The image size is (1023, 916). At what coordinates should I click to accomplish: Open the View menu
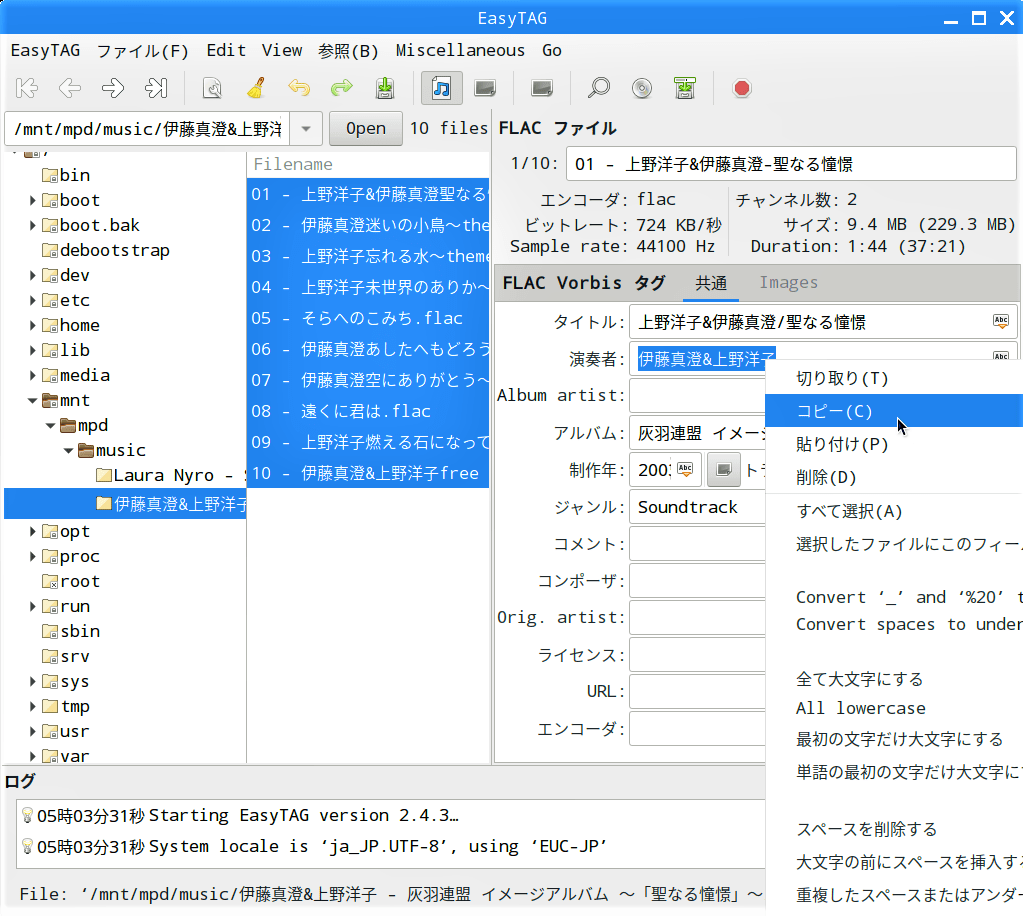pos(282,50)
